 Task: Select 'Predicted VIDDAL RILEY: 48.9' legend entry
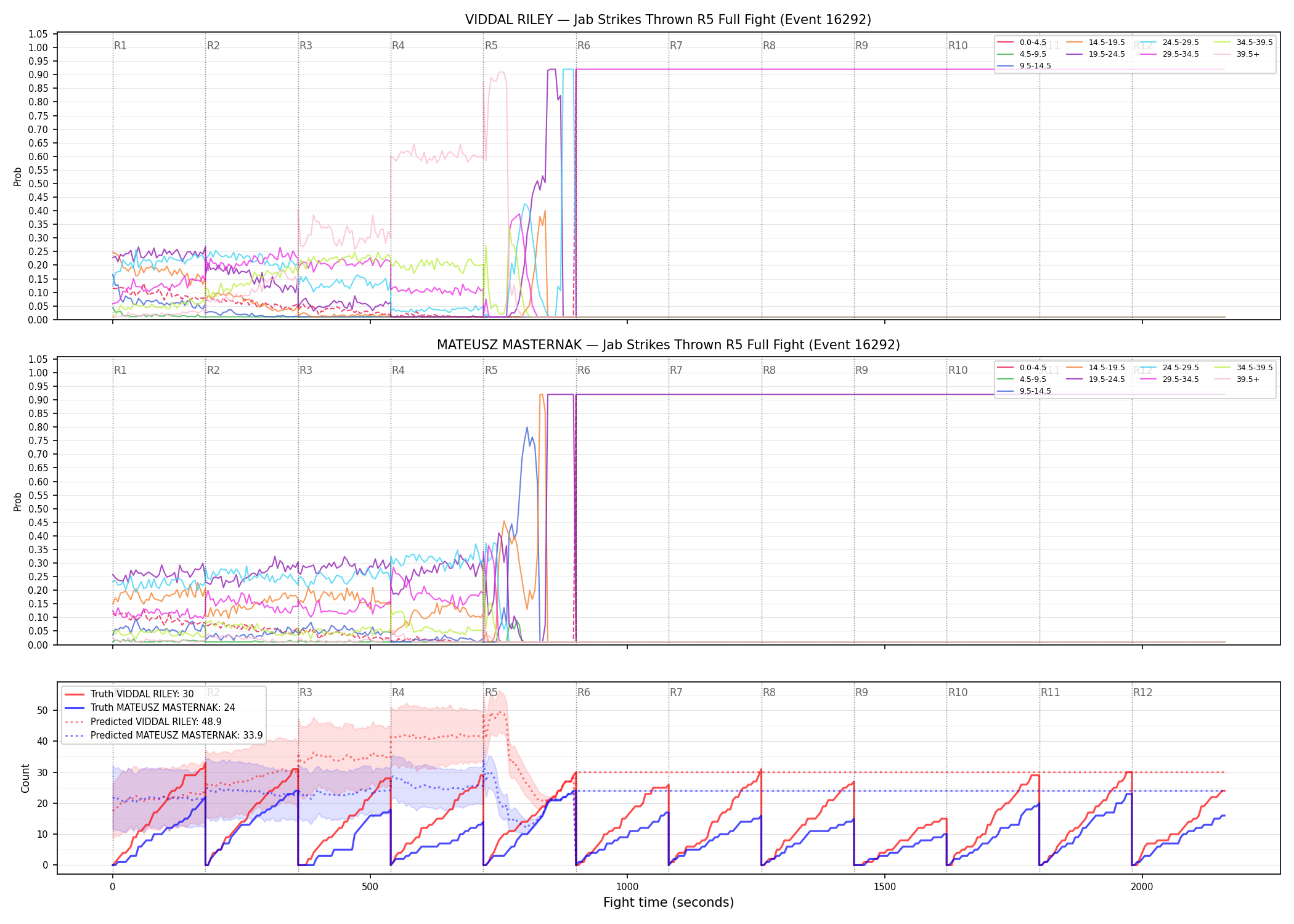coord(143,722)
